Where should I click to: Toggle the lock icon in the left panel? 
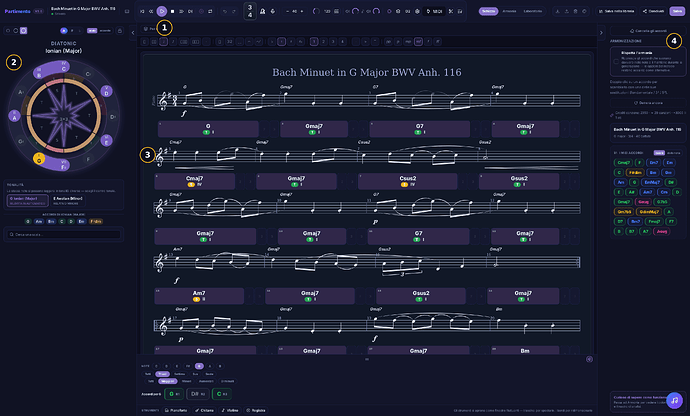point(119,30)
